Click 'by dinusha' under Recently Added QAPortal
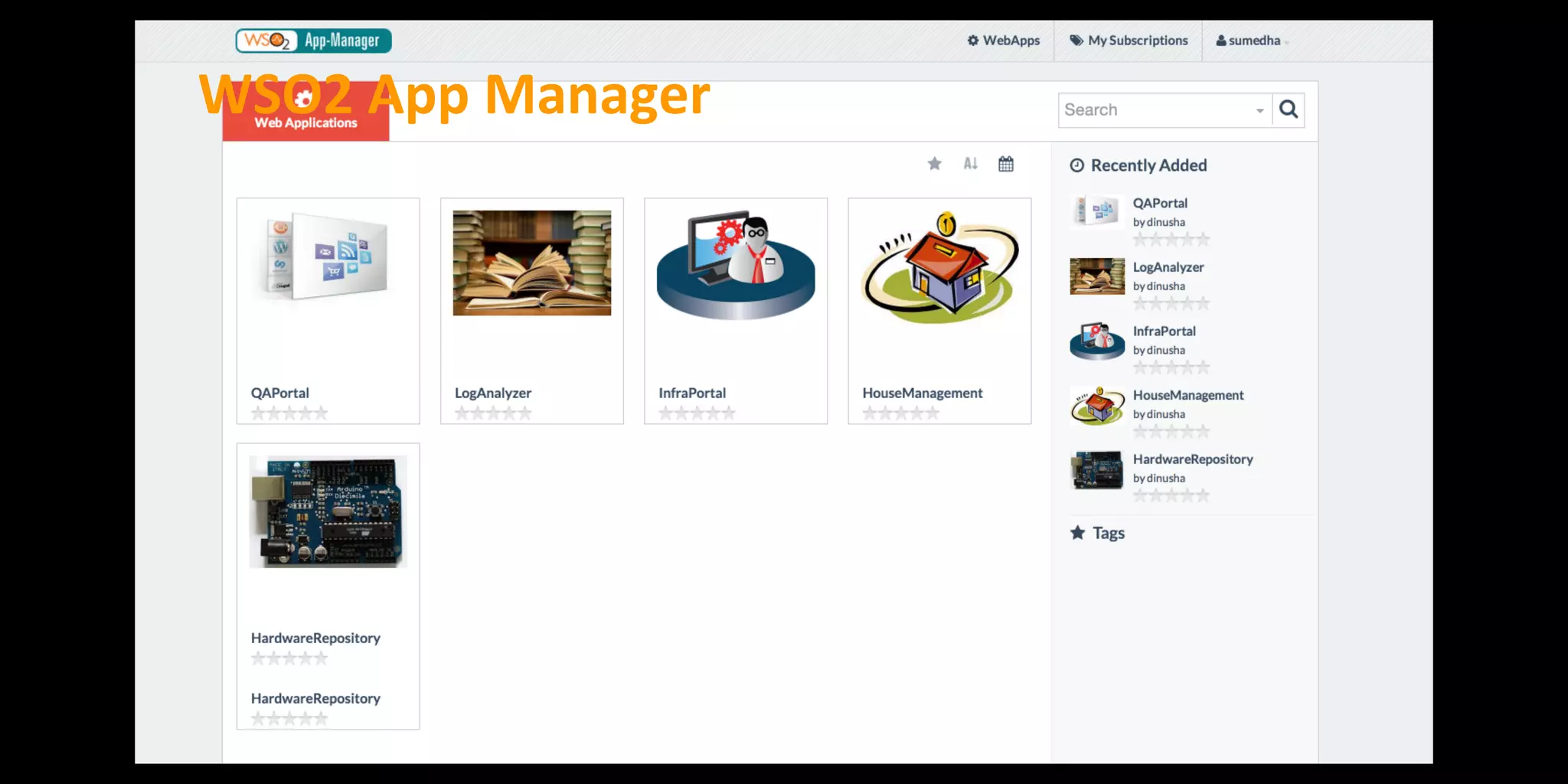The image size is (1568, 784). pos(1159,222)
